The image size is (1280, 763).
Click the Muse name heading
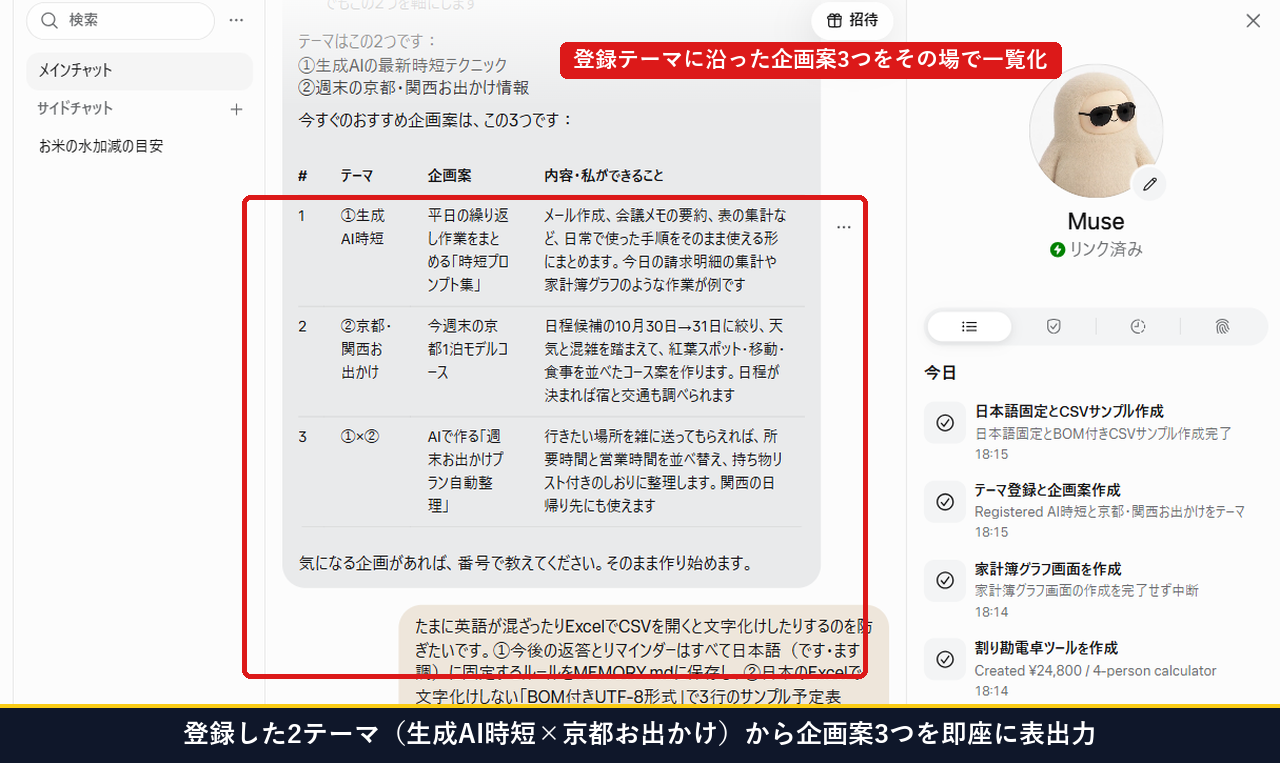(1096, 221)
